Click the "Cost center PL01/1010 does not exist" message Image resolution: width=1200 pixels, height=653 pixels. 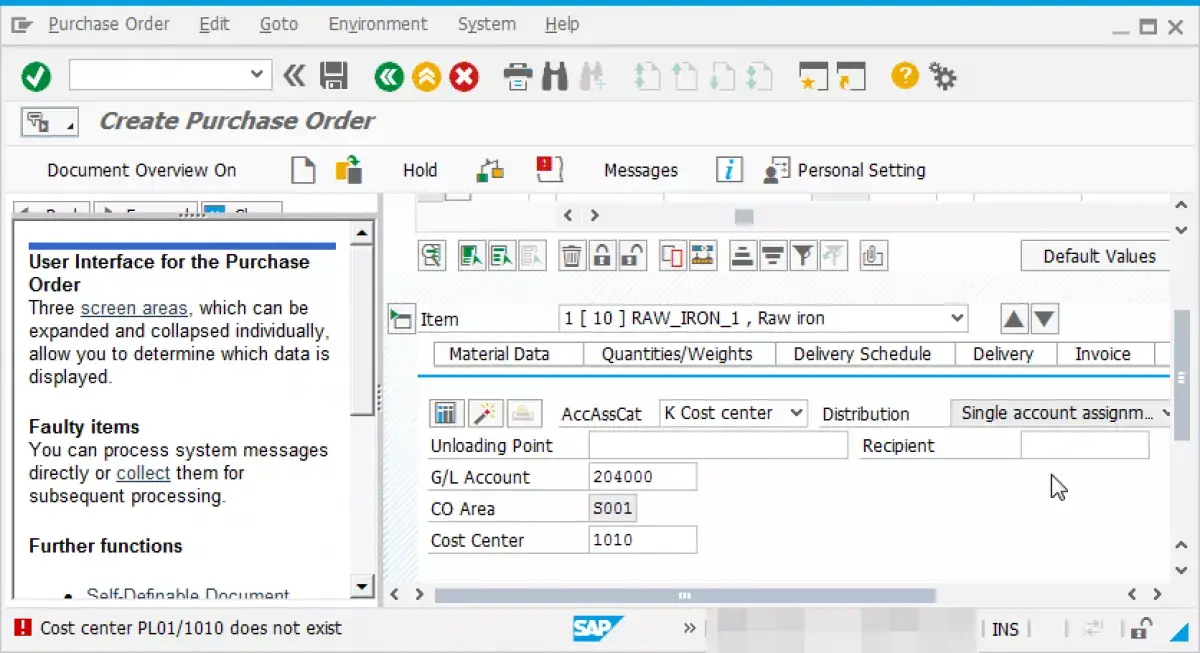(x=191, y=628)
